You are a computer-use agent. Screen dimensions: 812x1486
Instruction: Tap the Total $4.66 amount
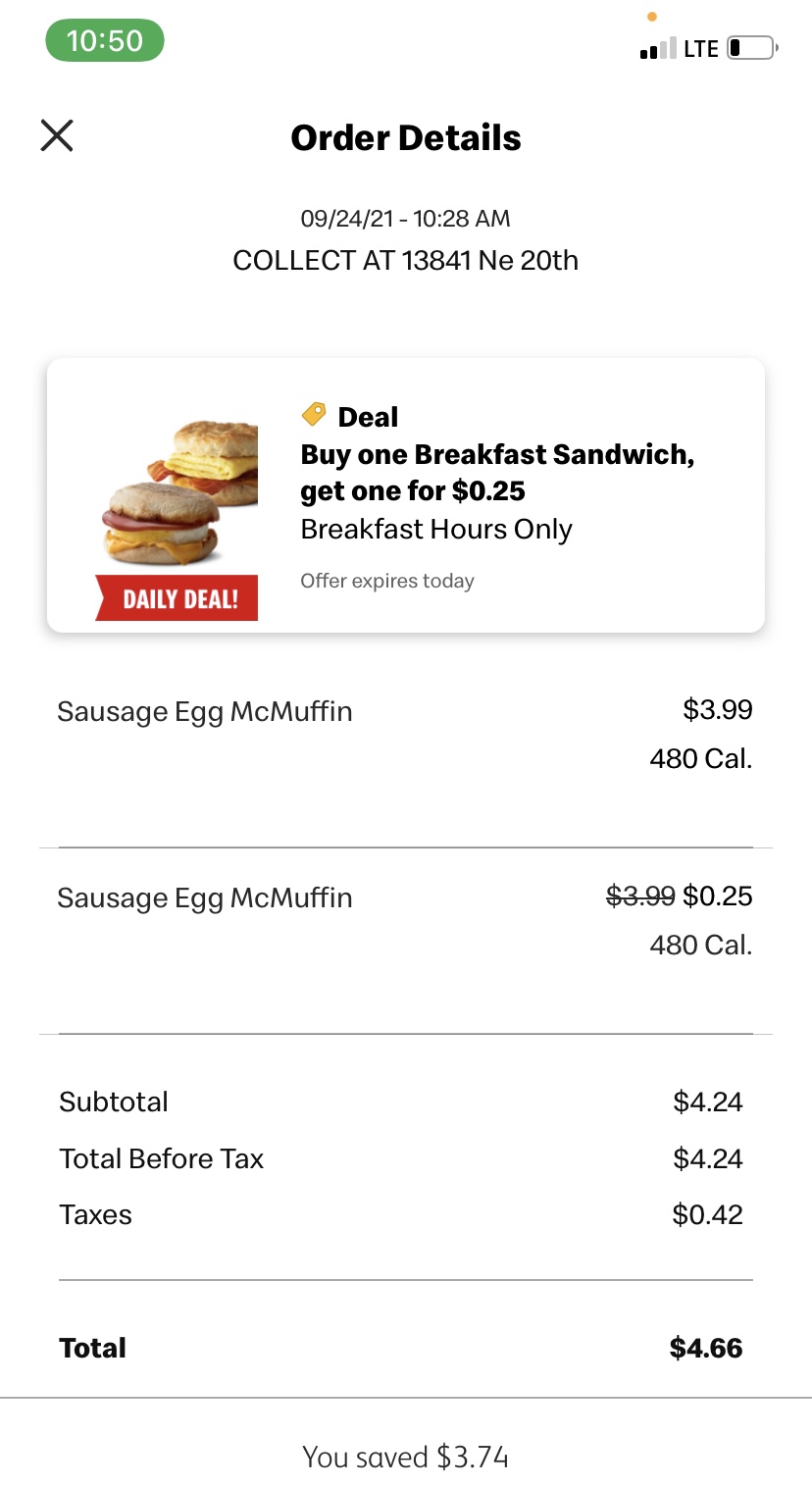tap(706, 1348)
